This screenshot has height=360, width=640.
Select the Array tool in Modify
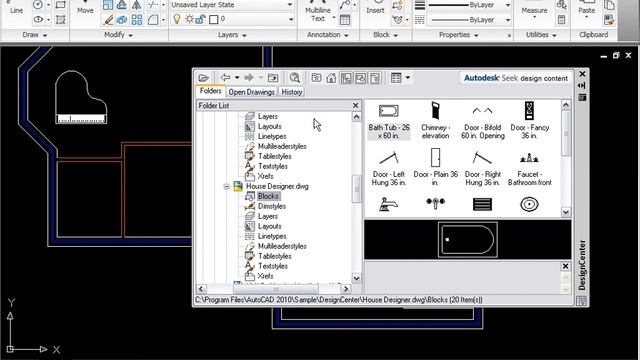coord(137,20)
